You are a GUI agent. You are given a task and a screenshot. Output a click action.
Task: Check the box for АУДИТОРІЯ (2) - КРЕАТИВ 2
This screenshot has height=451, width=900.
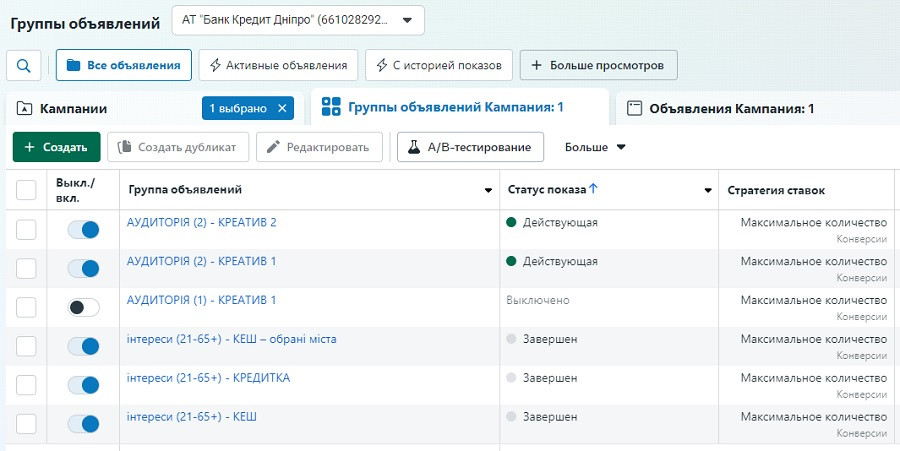click(26, 230)
